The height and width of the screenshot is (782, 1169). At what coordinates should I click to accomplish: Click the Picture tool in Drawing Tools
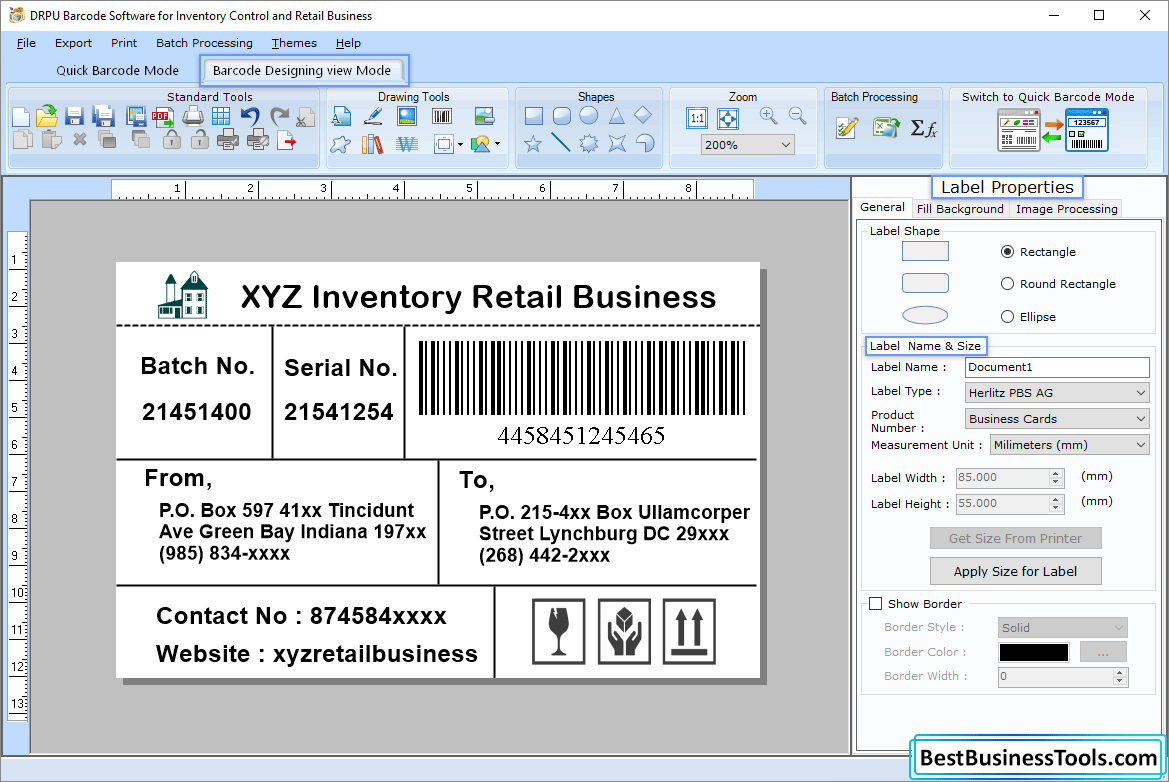tap(407, 116)
